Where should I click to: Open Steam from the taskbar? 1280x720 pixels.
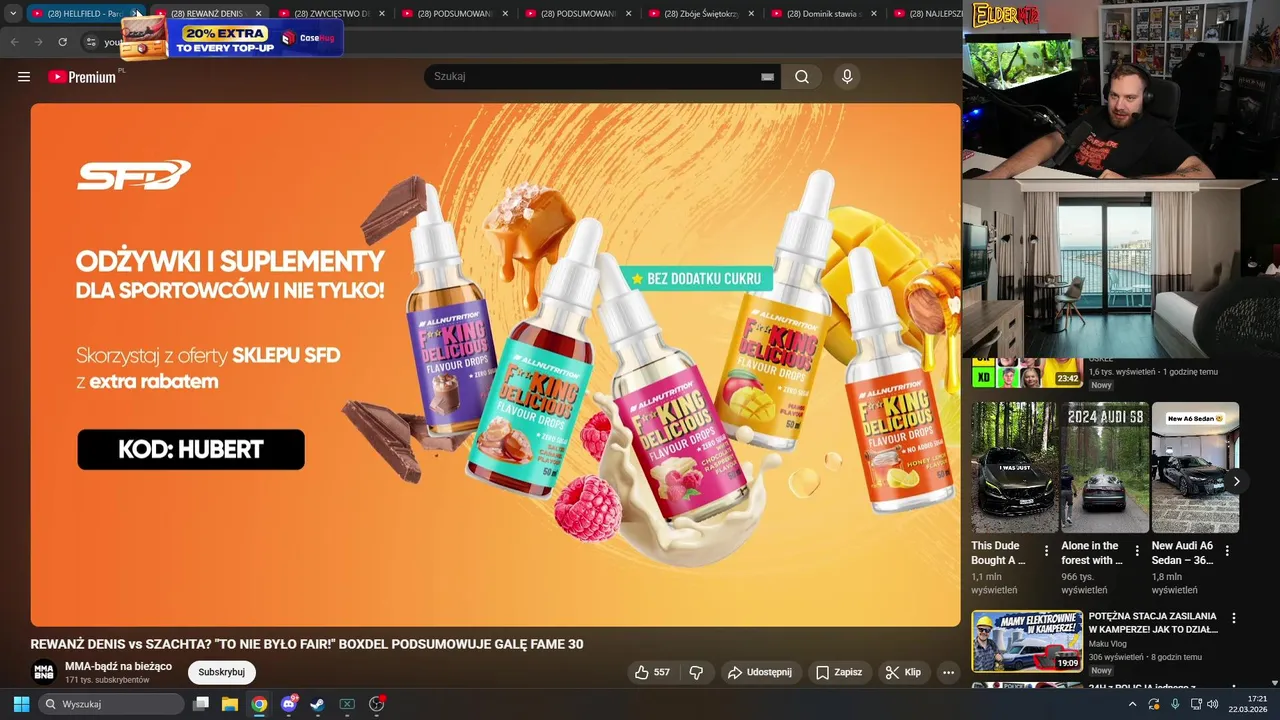[x=318, y=704]
